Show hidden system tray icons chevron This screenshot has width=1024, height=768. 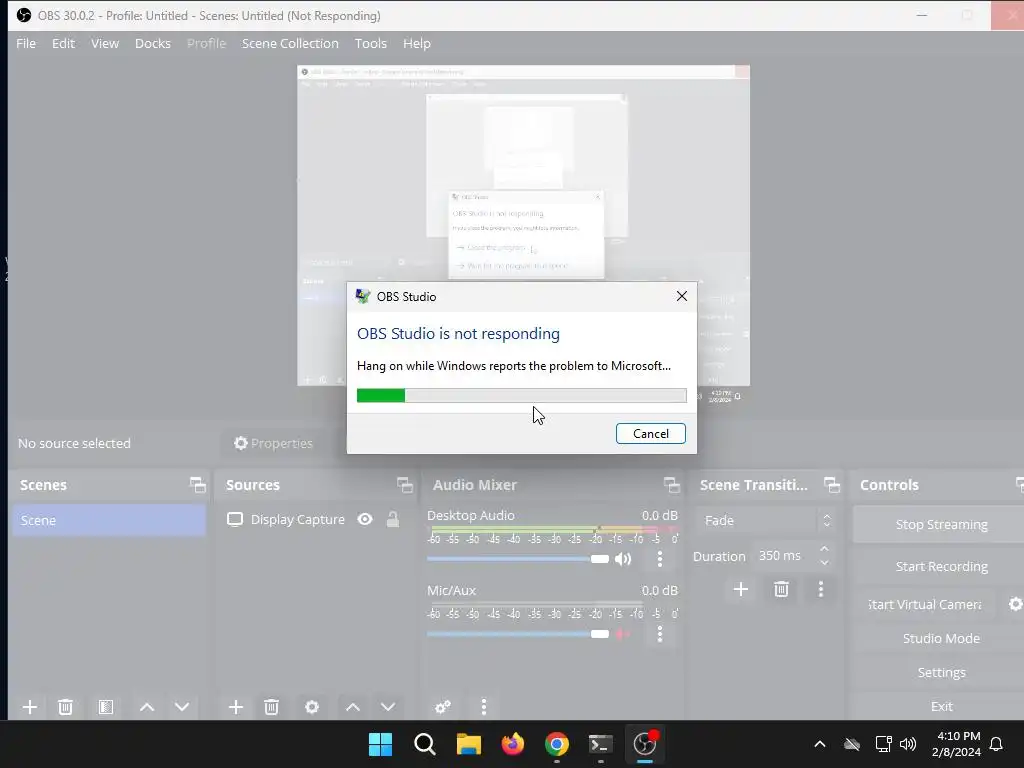tap(820, 744)
